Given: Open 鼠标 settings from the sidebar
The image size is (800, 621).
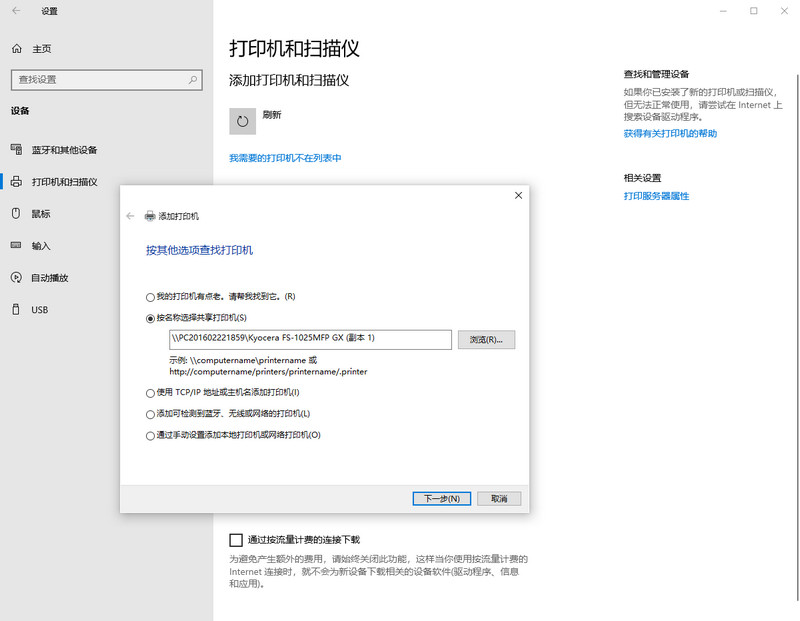Looking at the screenshot, I should click(16, 214).
